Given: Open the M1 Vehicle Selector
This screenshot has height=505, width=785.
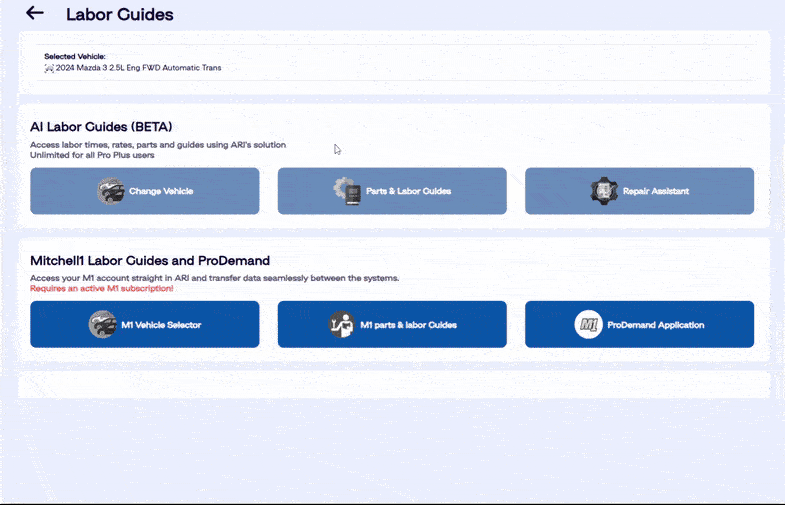Looking at the screenshot, I should pos(145,324).
